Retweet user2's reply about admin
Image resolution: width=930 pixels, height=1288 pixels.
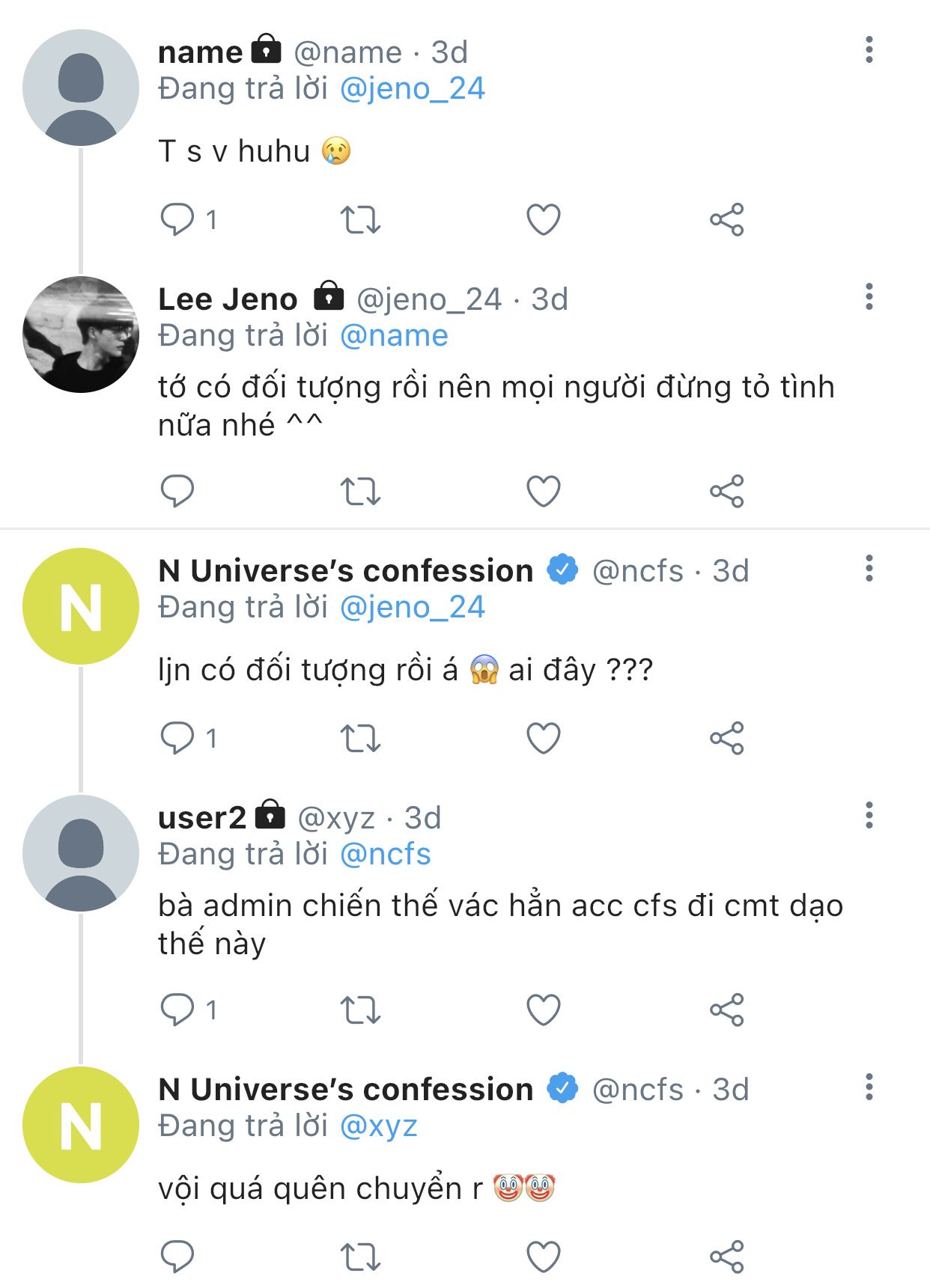click(x=360, y=1010)
